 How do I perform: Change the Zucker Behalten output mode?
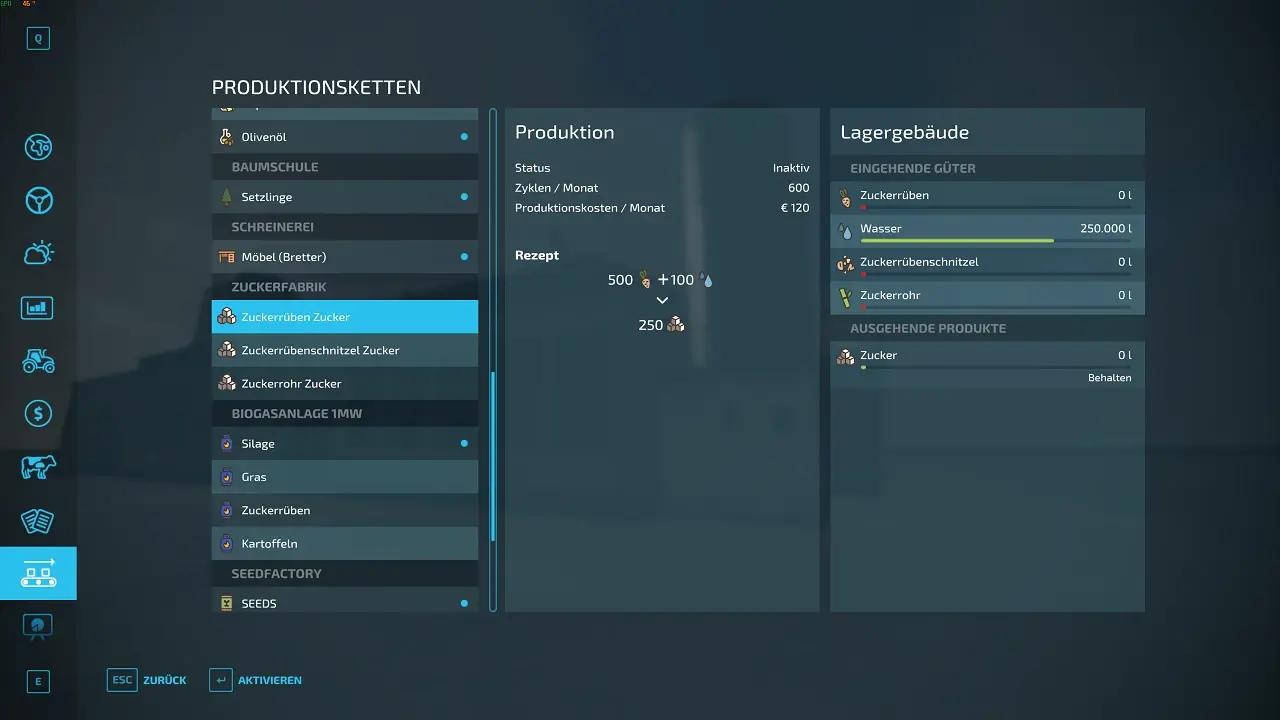(1109, 378)
